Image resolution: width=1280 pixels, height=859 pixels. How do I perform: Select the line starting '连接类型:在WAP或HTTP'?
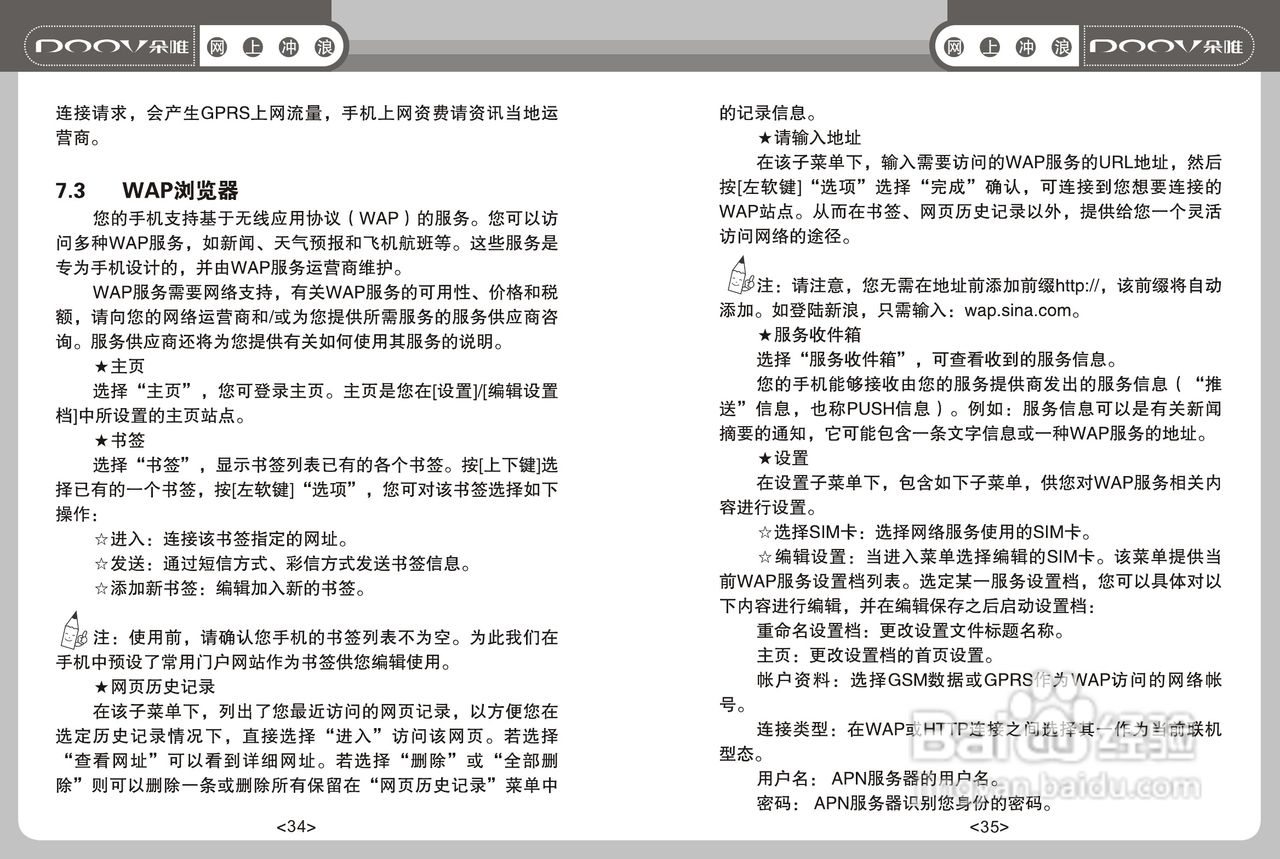point(989,730)
